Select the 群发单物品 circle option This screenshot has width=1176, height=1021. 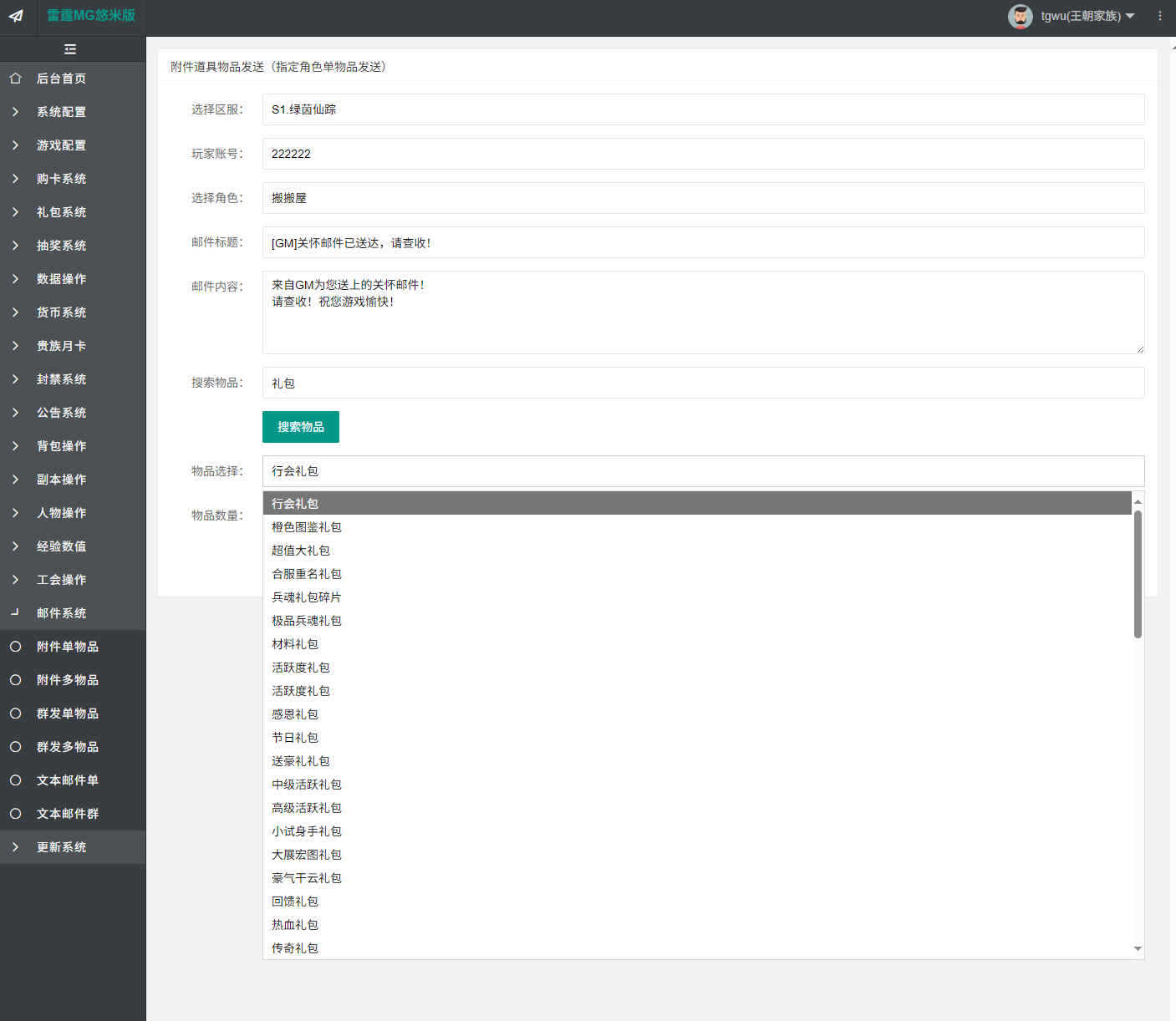(x=15, y=714)
